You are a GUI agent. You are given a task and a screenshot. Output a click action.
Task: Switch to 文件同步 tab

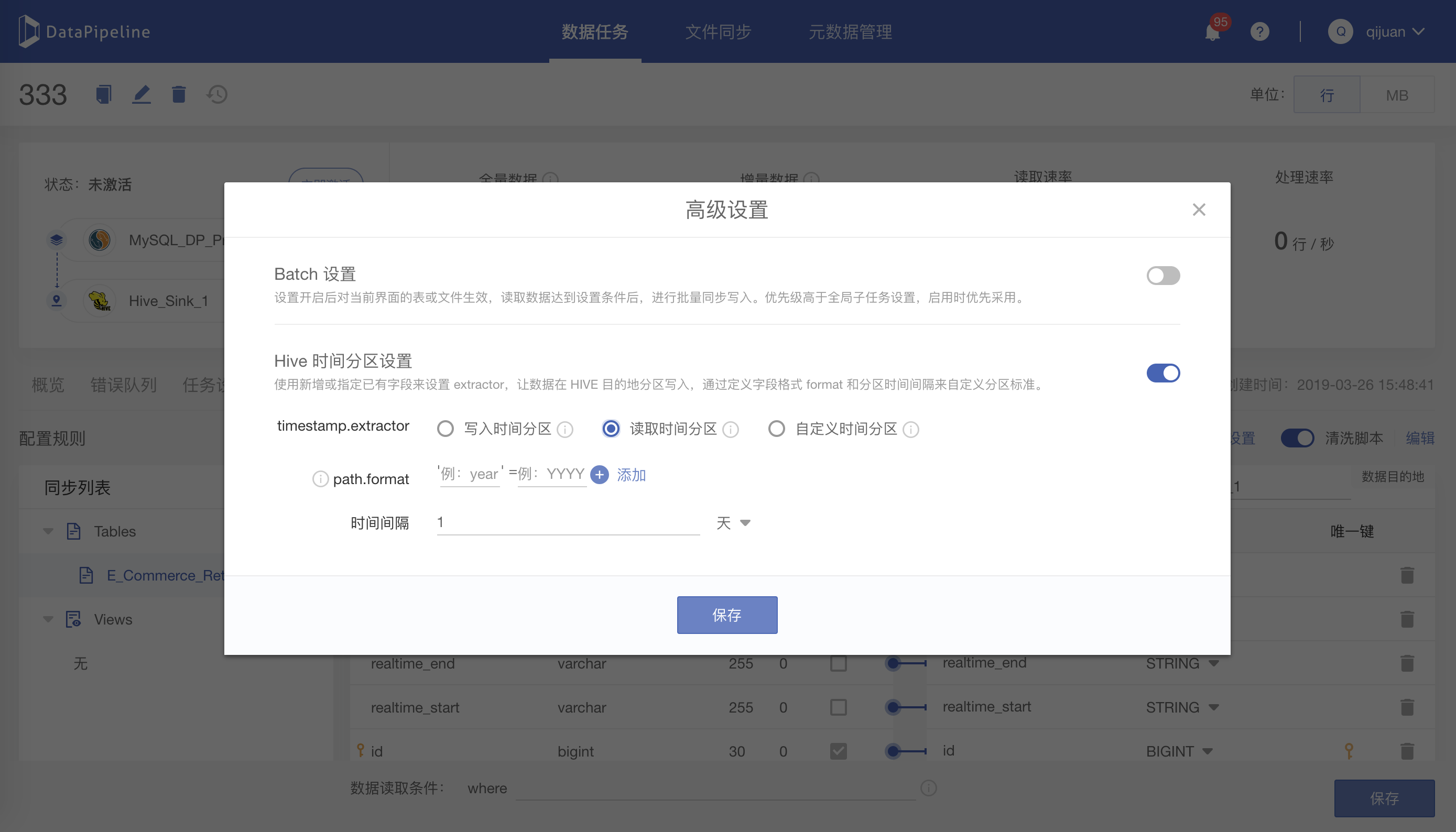point(718,32)
